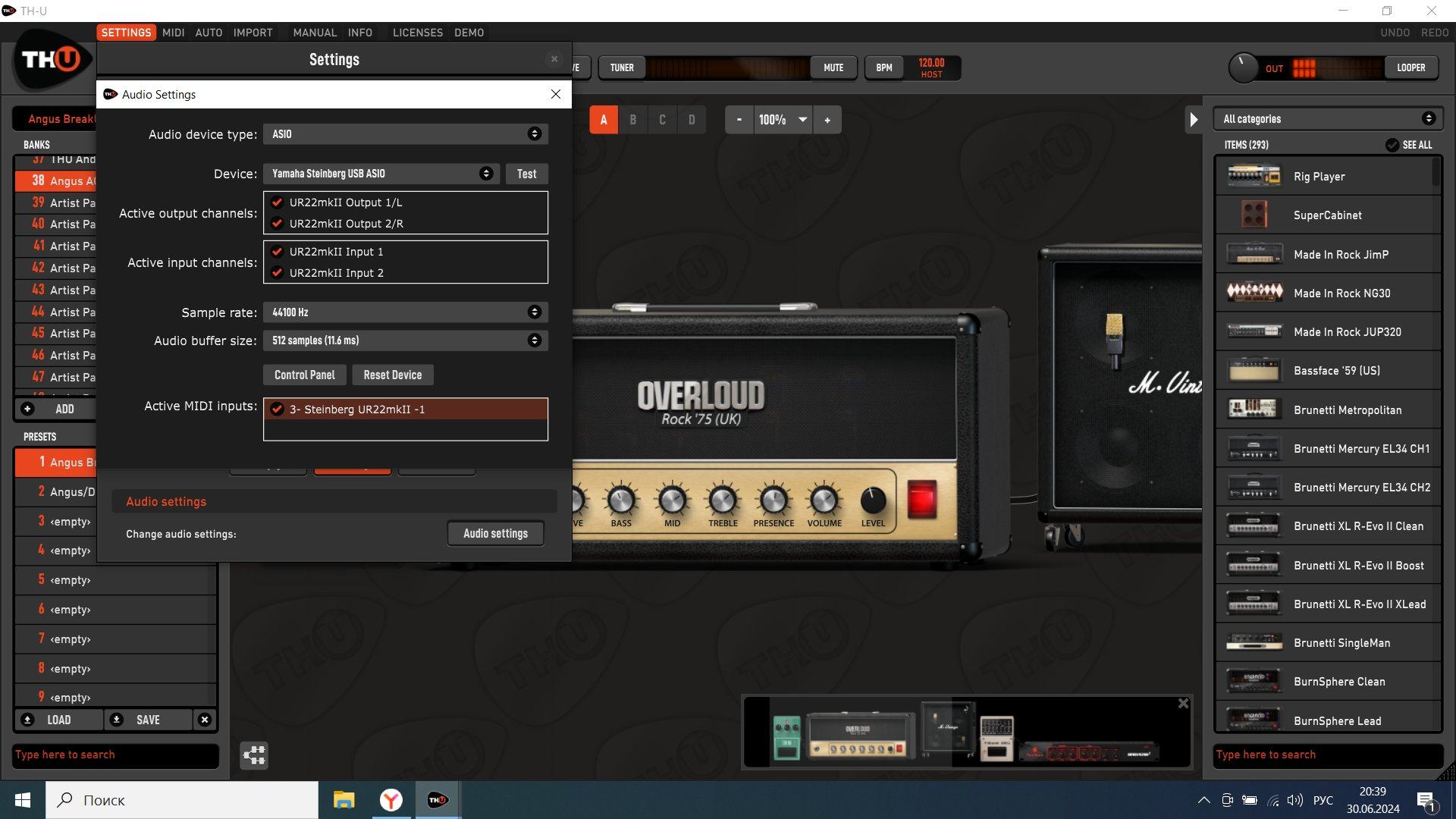Image resolution: width=1456 pixels, height=819 pixels.
Task: Choose BurnSphere Clean amp
Action: click(x=1328, y=682)
